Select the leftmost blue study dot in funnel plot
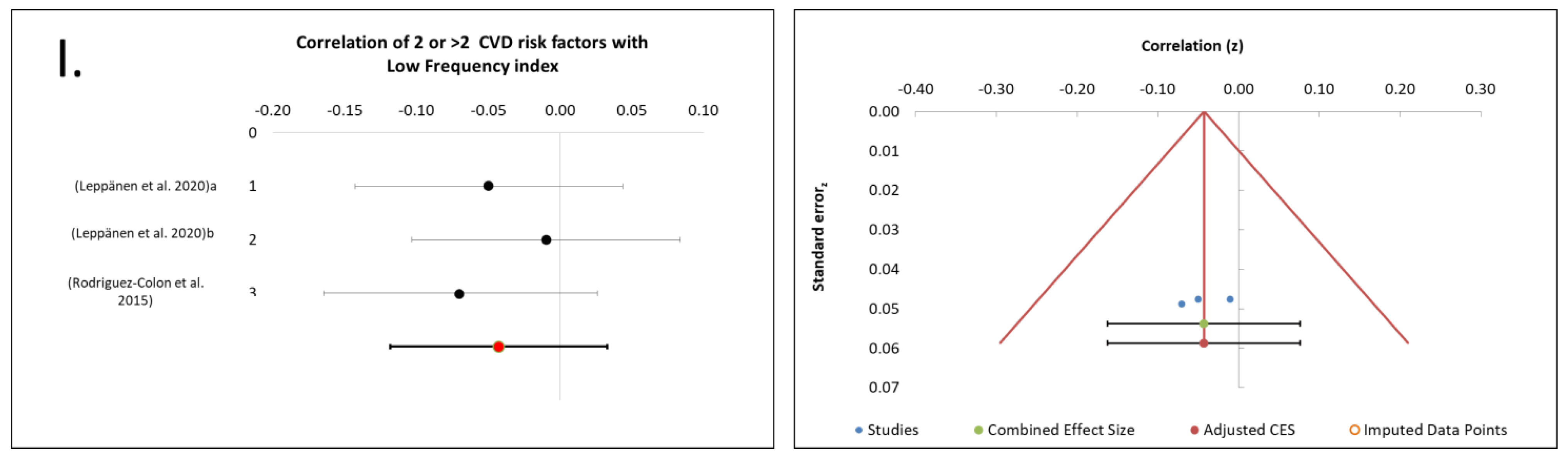 [1181, 304]
